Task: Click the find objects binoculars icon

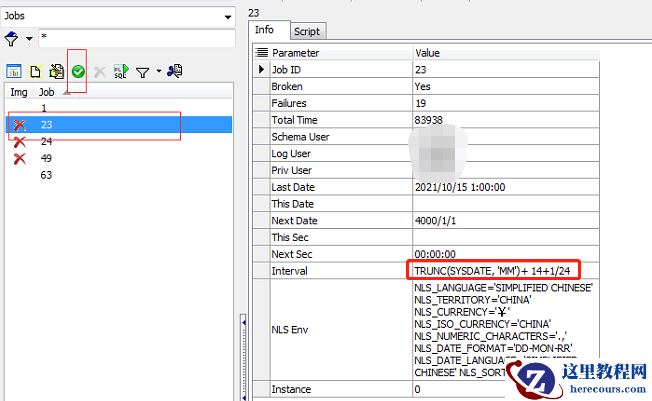Action: 175,72
